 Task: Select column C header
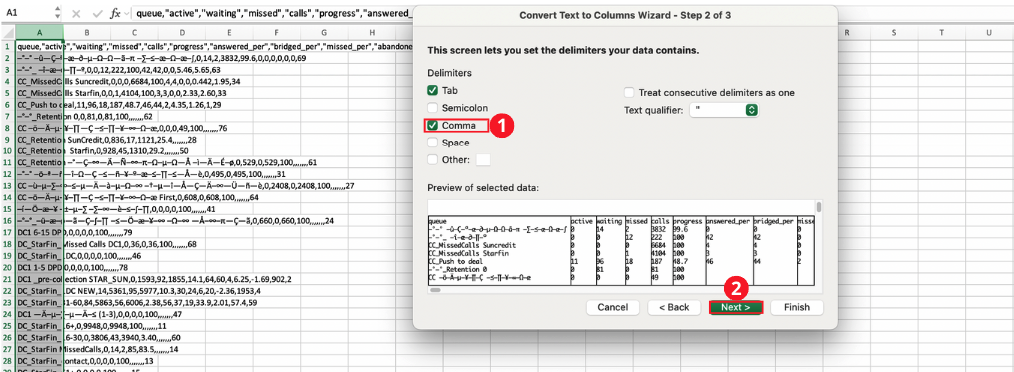[134, 33]
